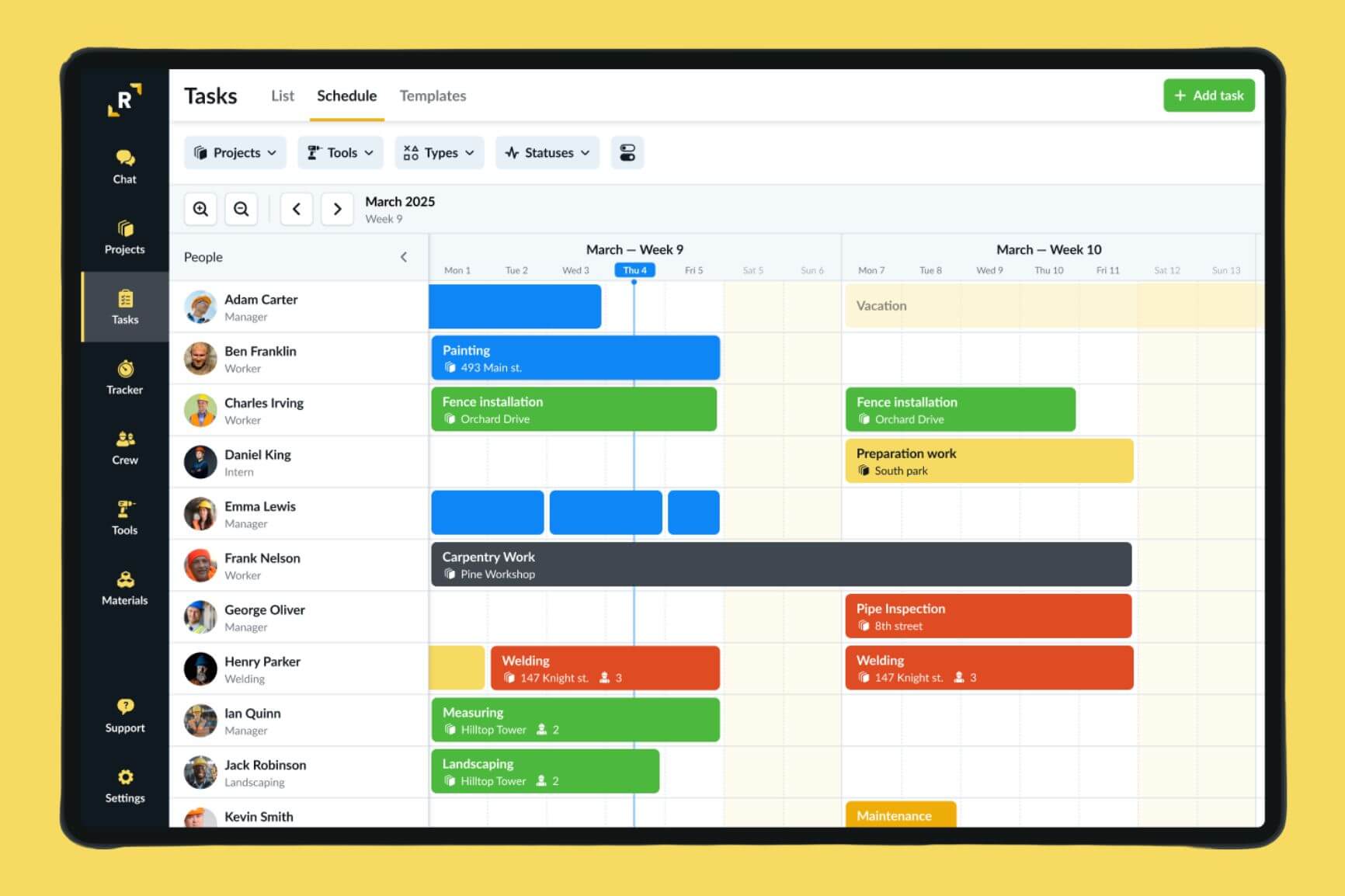Select Frank Nelson's avatar
Image resolution: width=1345 pixels, height=896 pixels.
[200, 565]
